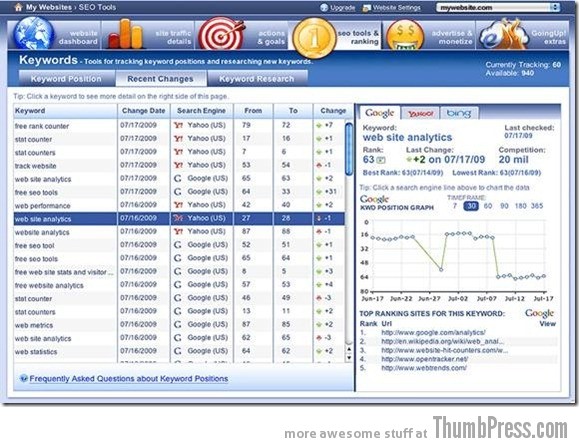Set graph timeframe to 30 days

pos(471,206)
